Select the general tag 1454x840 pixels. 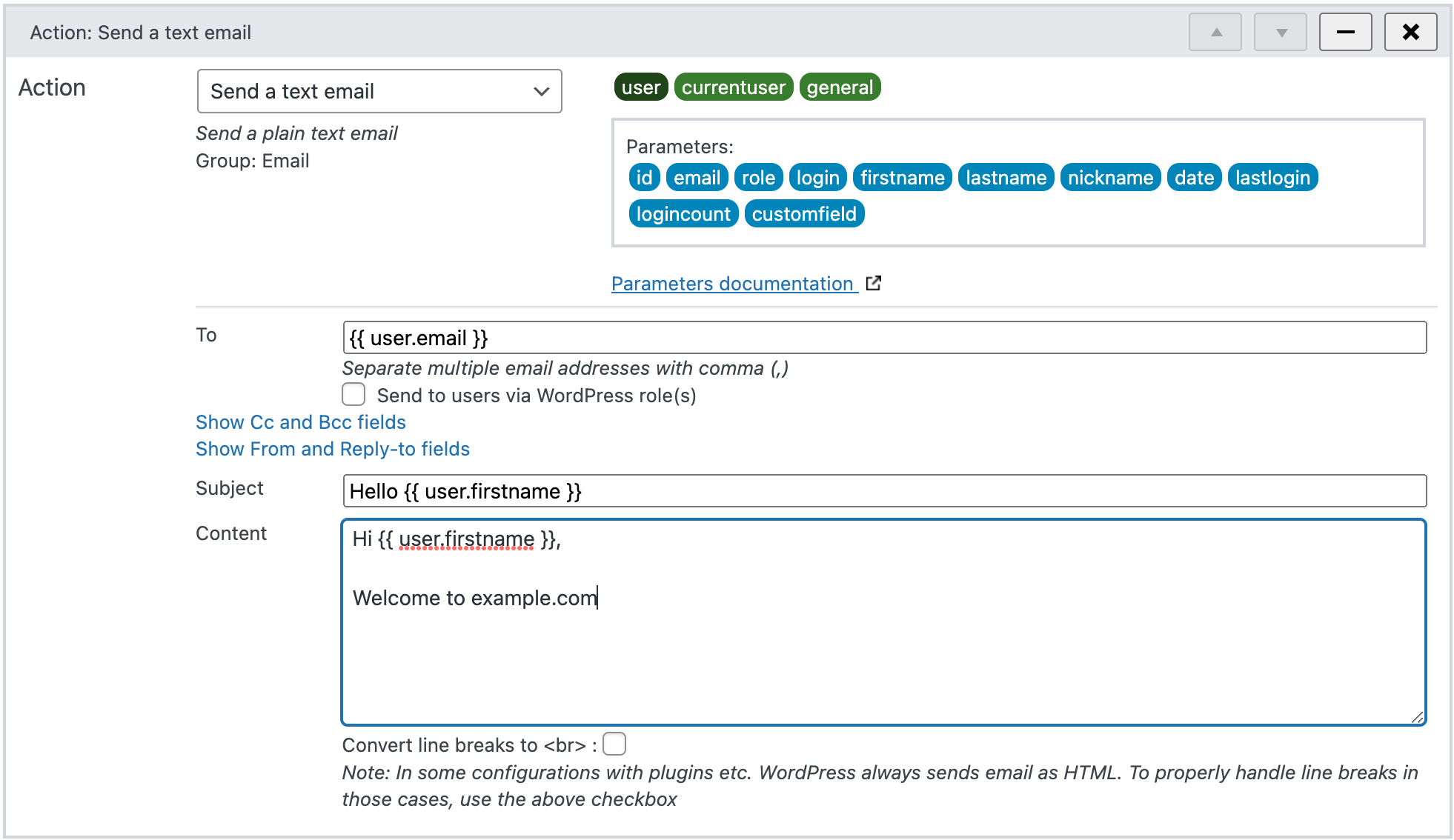(840, 87)
